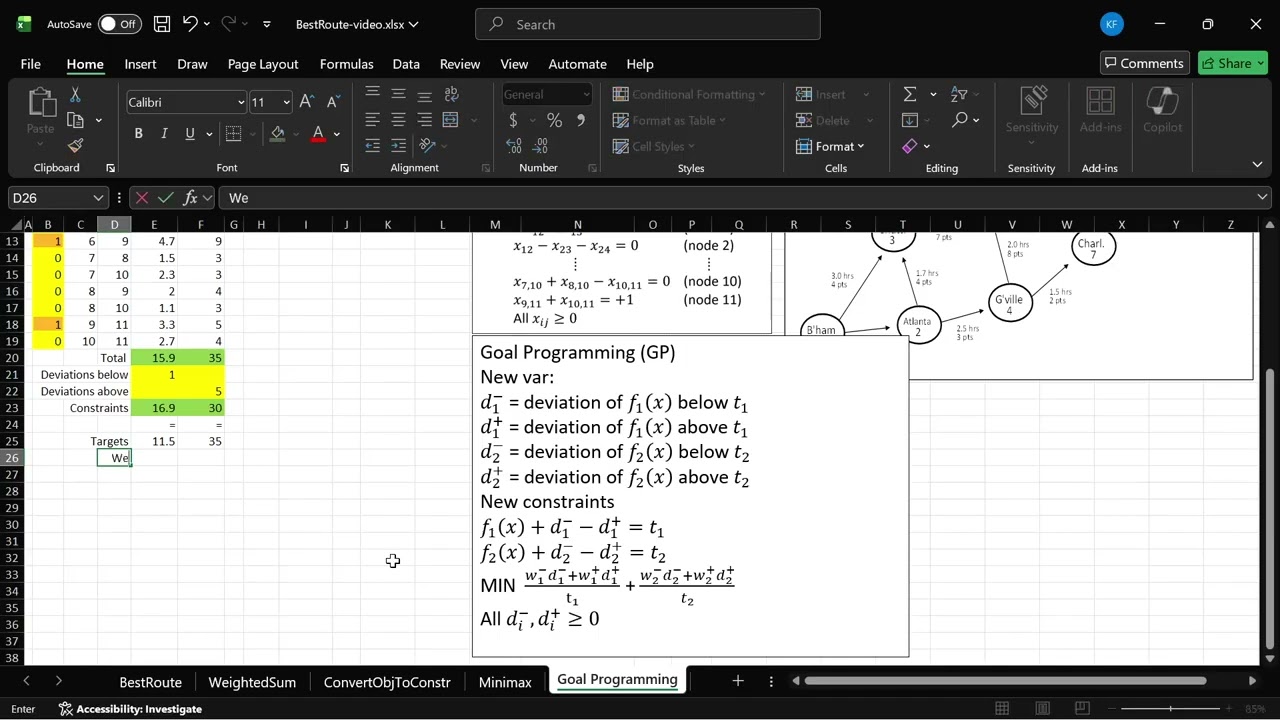Click the Cut scissors icon
1280x720 pixels.
(75, 95)
